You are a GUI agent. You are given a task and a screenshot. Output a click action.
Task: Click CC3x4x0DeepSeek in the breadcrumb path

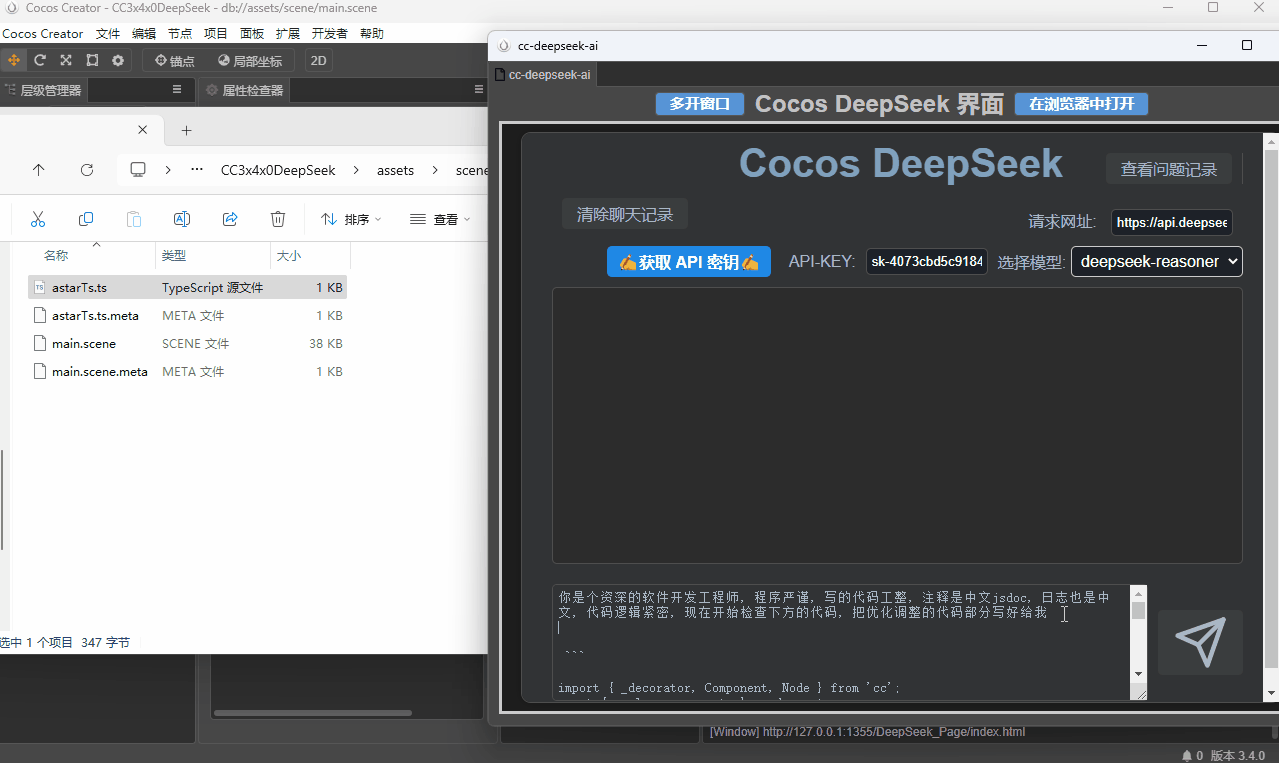278,170
